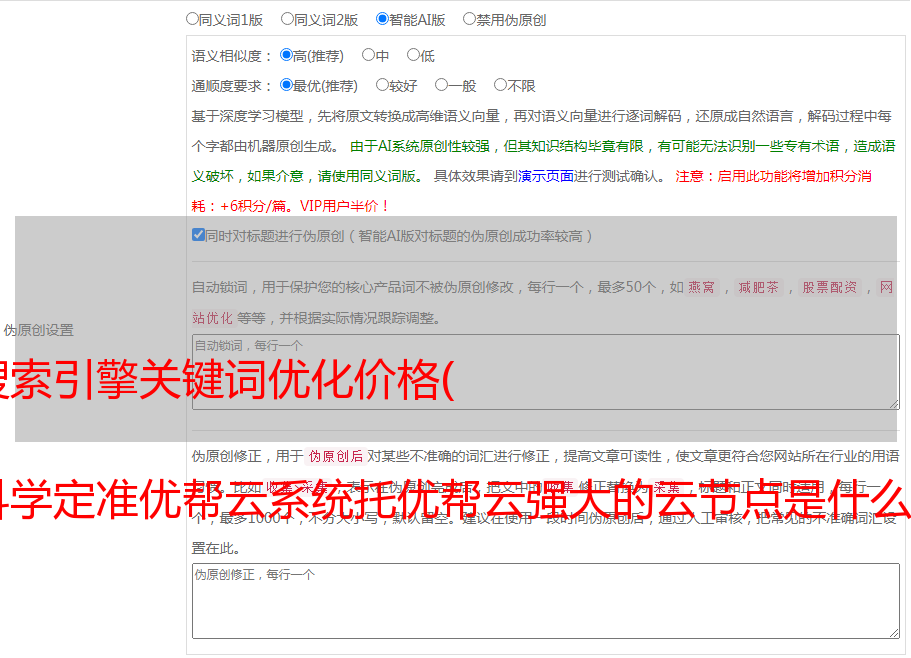Set 语义相似度 to 低
The height and width of the screenshot is (658, 911).
413,56
